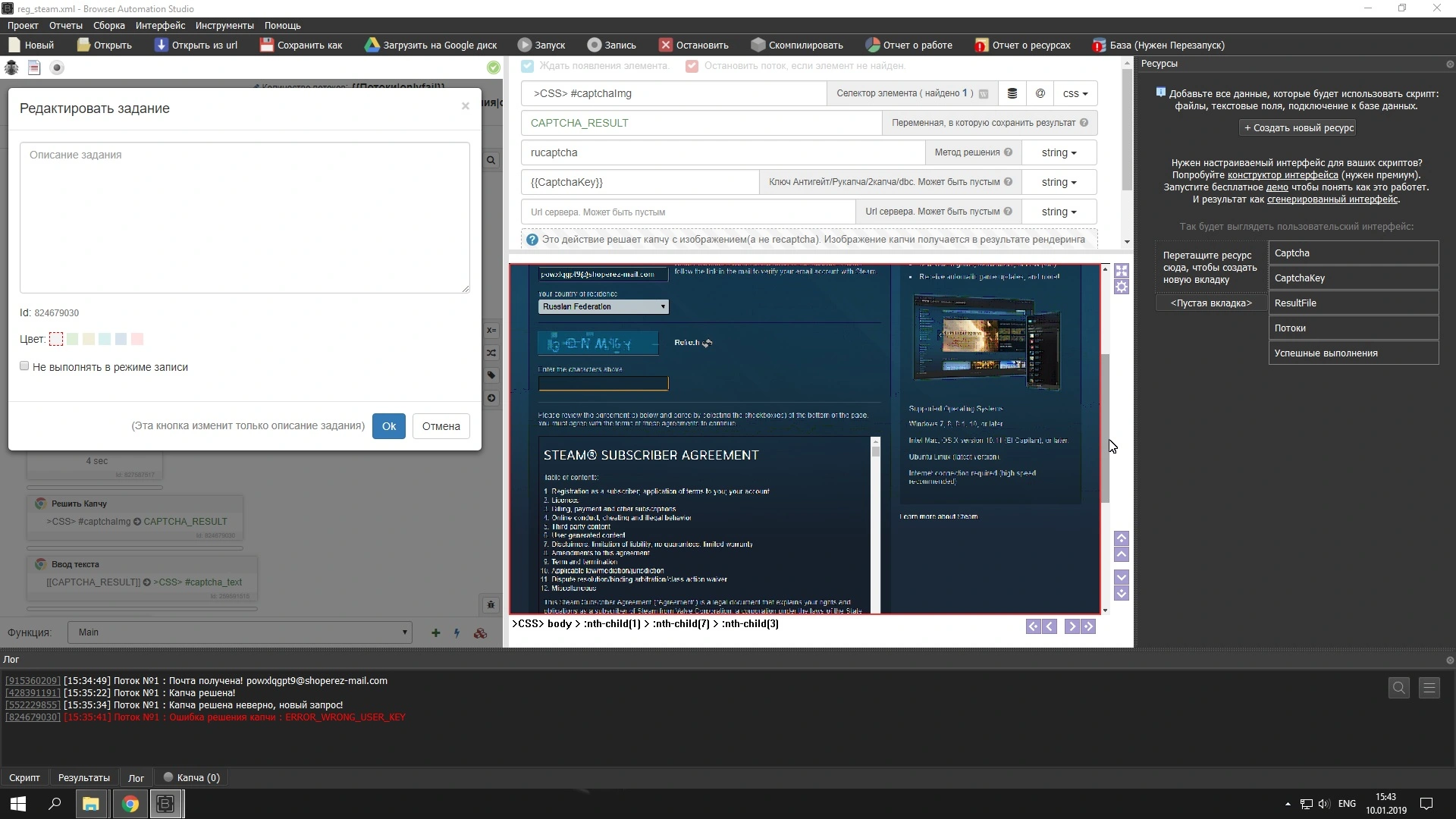Click the scroll right single arrow icon
Screen dimensions: 1456x819
click(x=1072, y=626)
